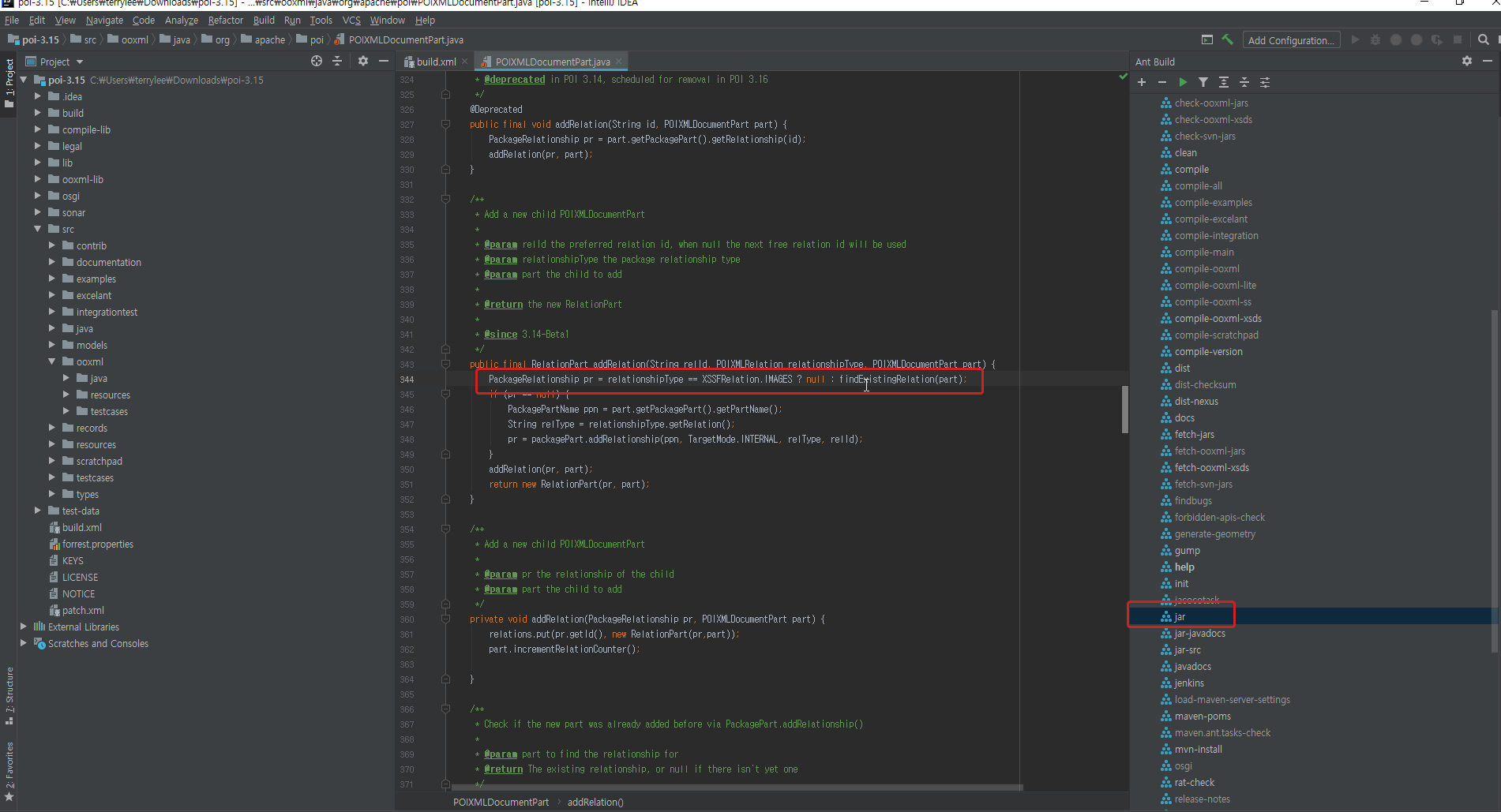Viewport: 1501px width, 812px height.
Task: Toggle fold marker at line 343 addRelation method
Action: pos(445,364)
